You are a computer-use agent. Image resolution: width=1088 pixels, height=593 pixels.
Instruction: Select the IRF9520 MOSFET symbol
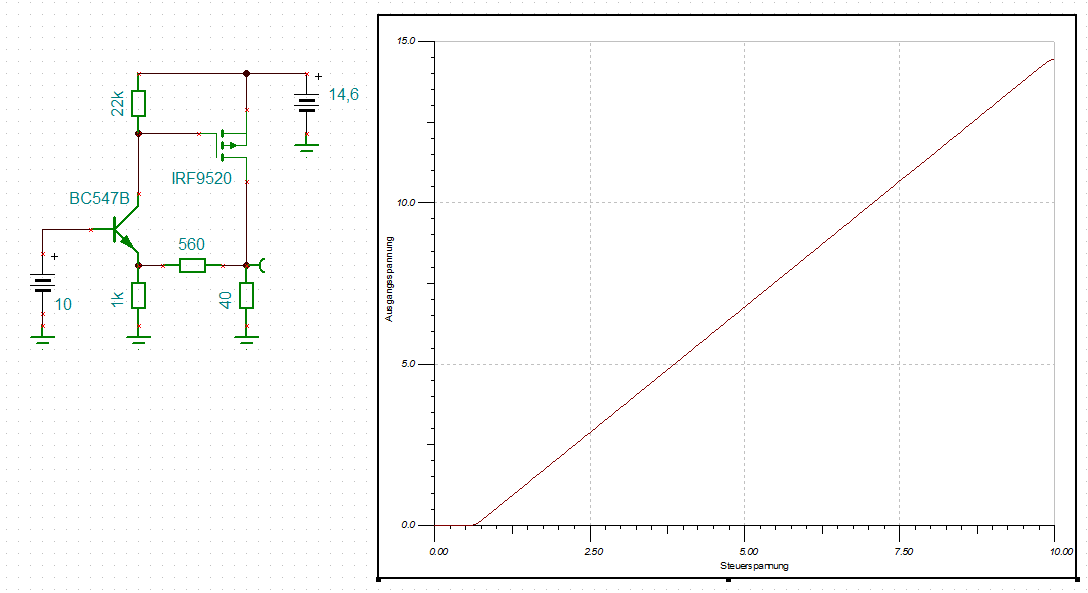[x=233, y=145]
